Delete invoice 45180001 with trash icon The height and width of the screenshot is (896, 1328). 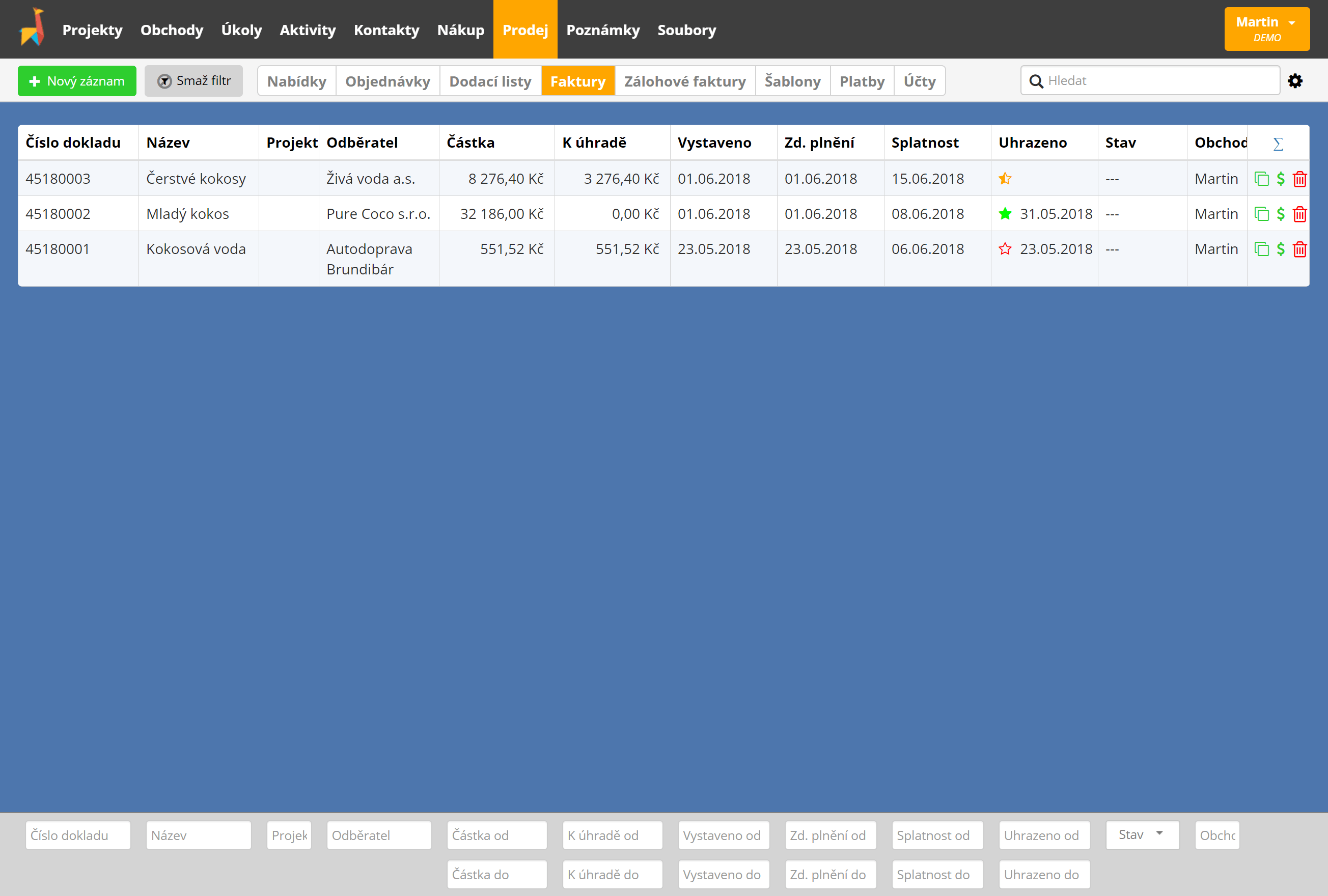tap(1299, 249)
